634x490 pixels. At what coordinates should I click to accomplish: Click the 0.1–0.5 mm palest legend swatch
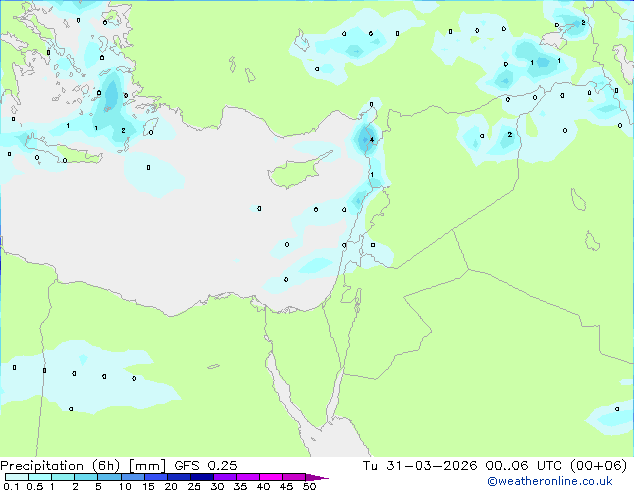pyautogui.click(x=17, y=477)
